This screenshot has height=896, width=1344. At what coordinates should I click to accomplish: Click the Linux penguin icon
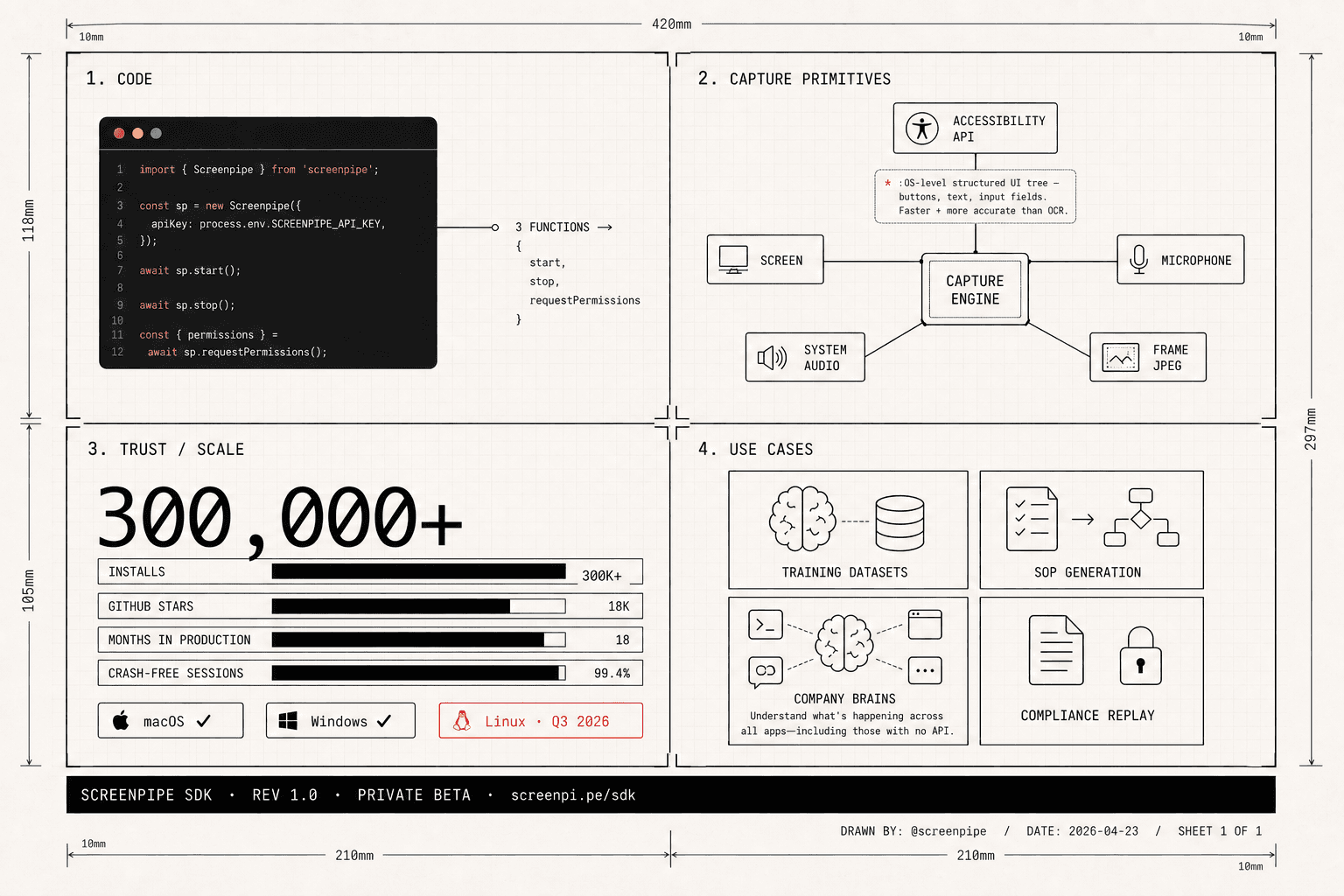point(461,720)
